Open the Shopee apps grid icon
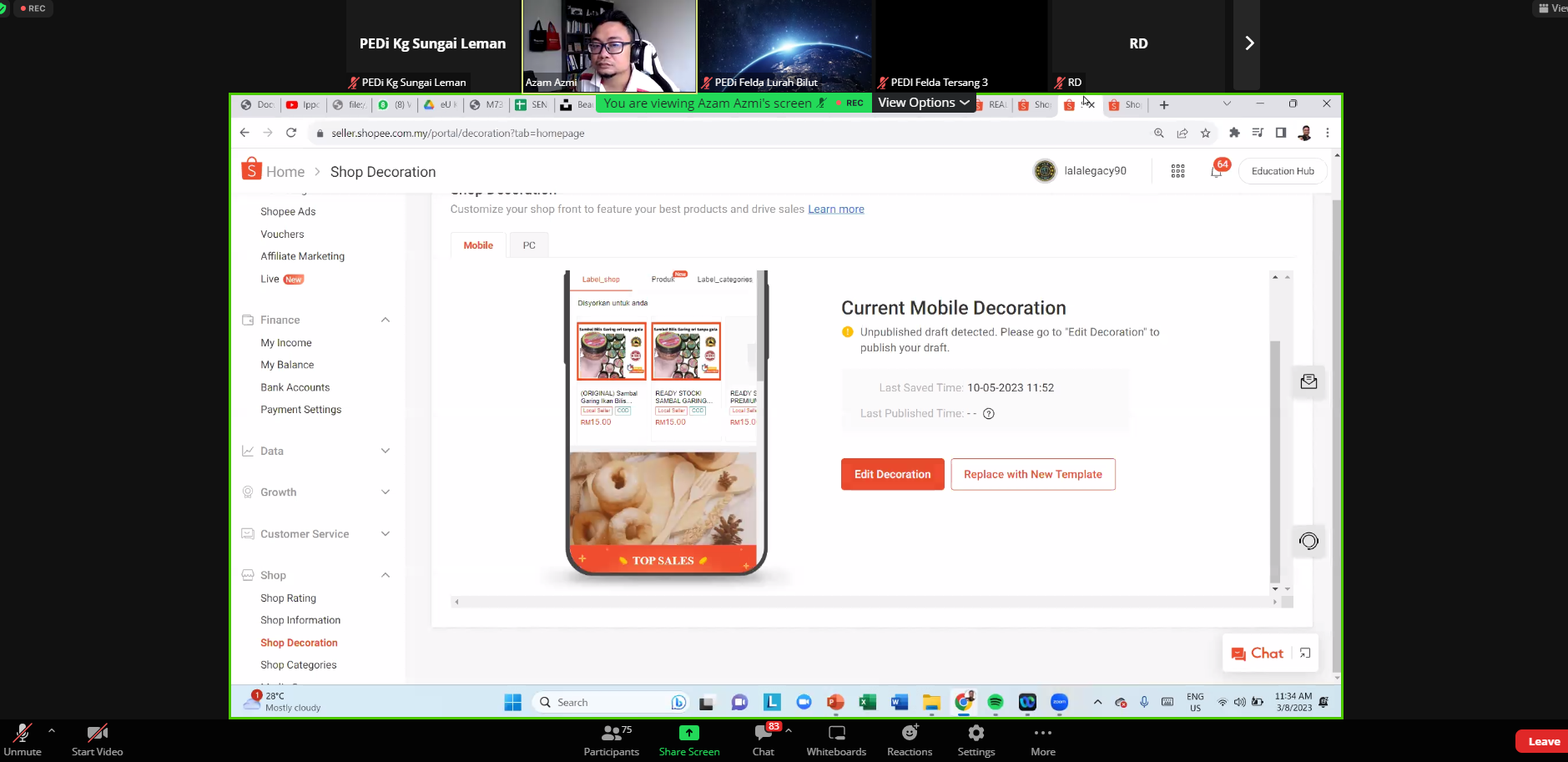 (1177, 171)
